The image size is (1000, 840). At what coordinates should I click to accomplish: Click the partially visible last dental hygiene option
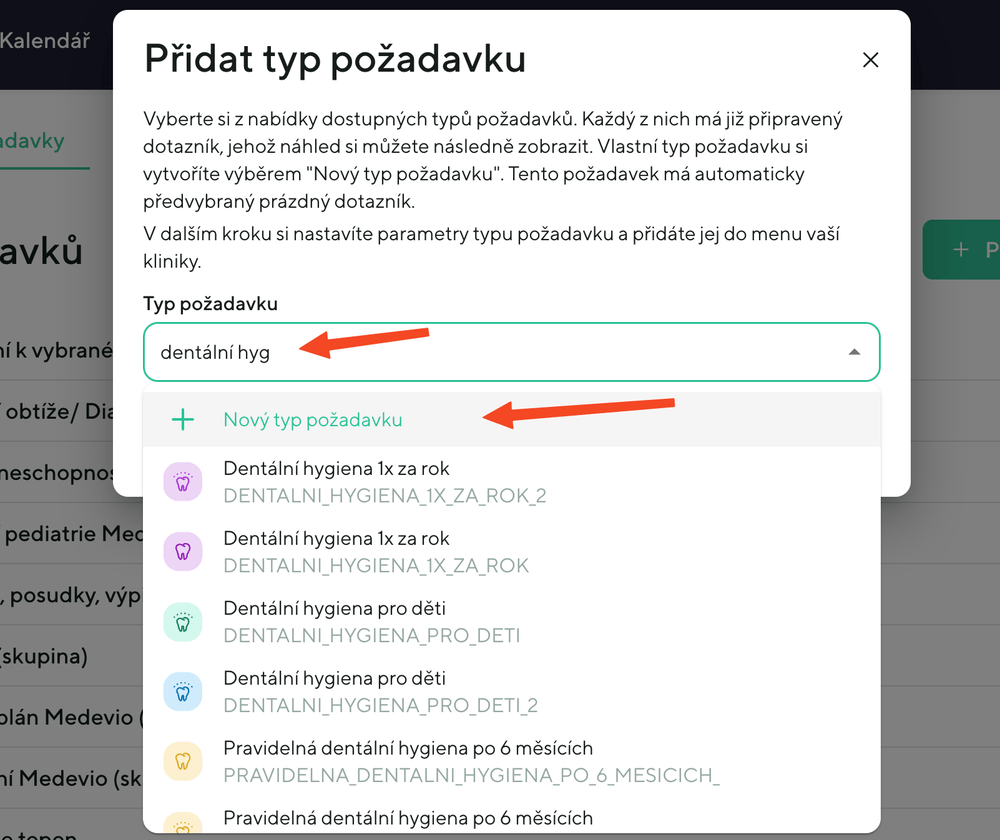click(408, 818)
